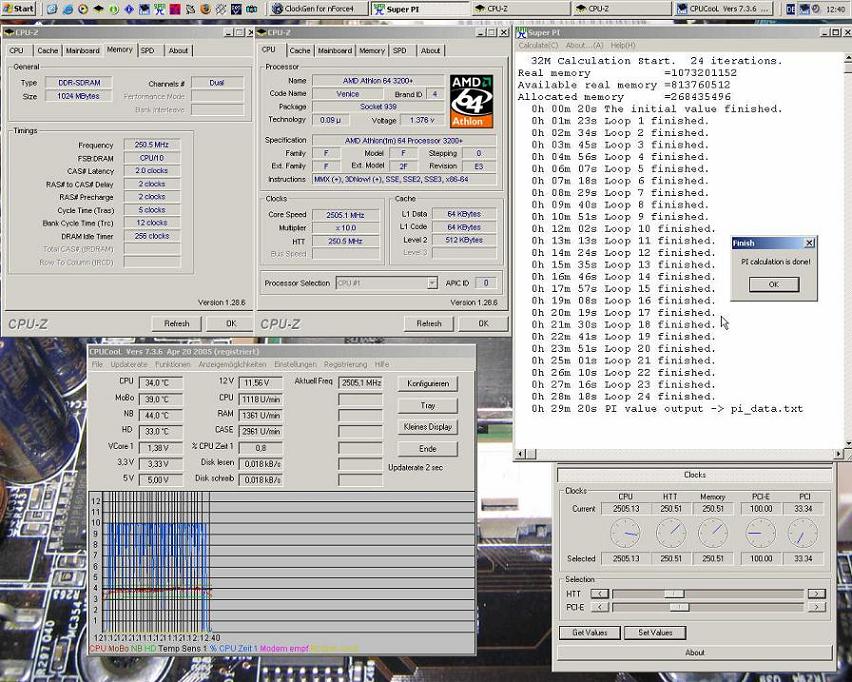Click the binoculars-style quick launch icon
Image resolution: width=852 pixels, height=682 pixels.
252,9
